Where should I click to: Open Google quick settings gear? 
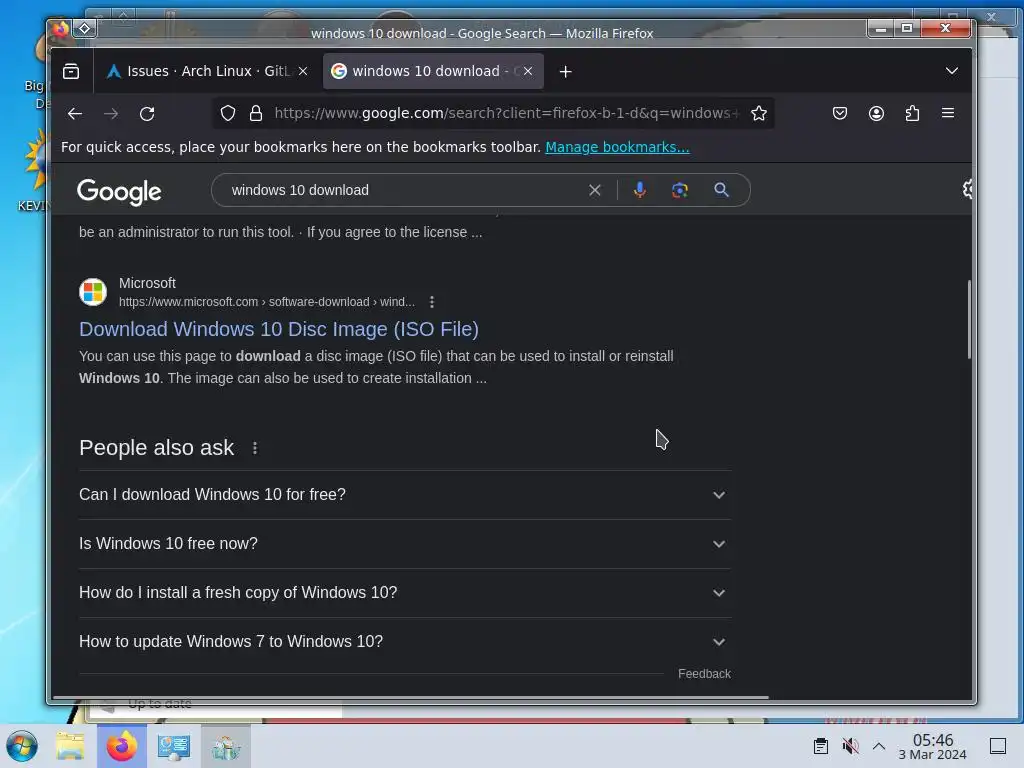click(x=967, y=189)
